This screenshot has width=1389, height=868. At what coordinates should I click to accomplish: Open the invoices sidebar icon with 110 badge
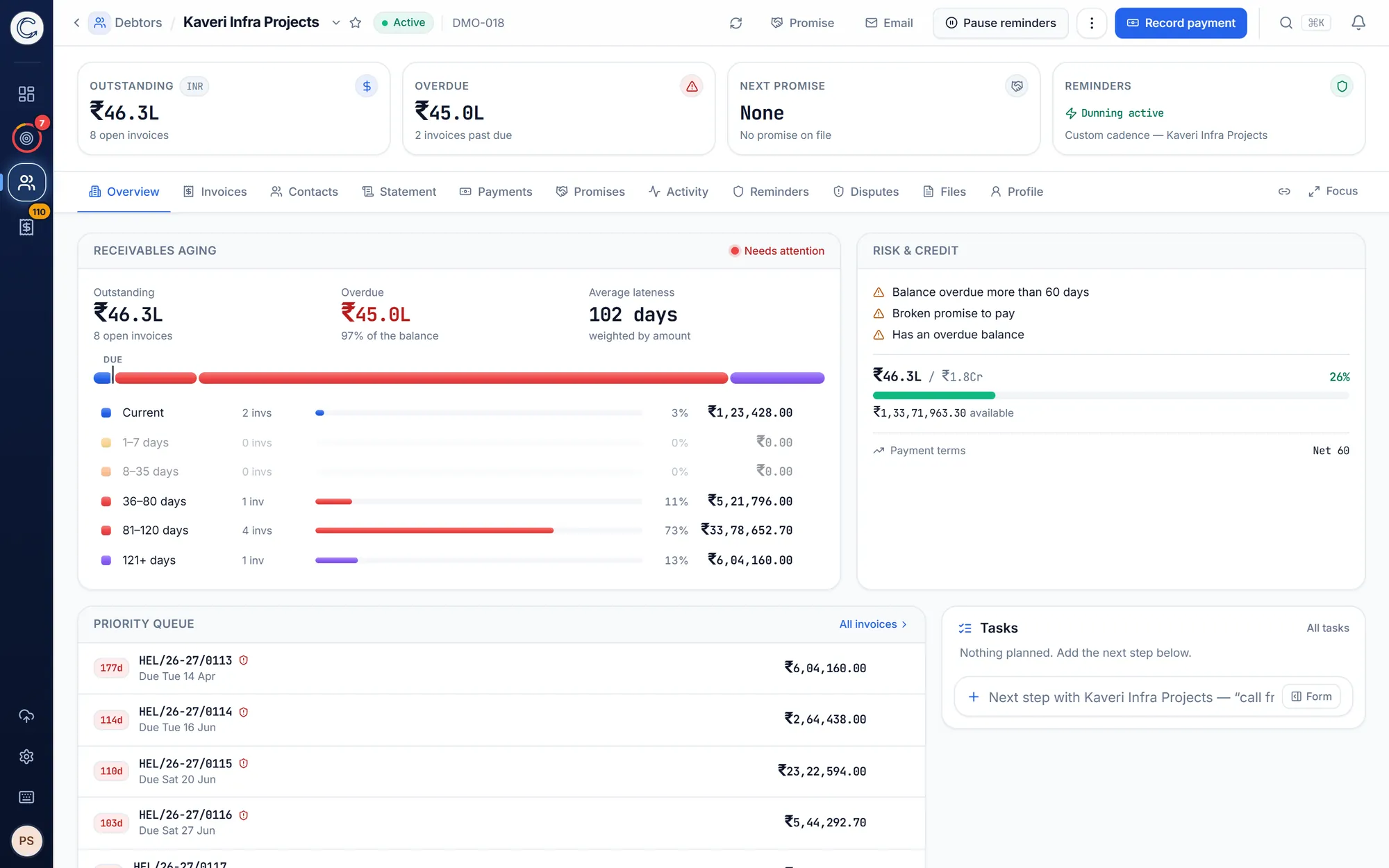pyautogui.click(x=26, y=226)
